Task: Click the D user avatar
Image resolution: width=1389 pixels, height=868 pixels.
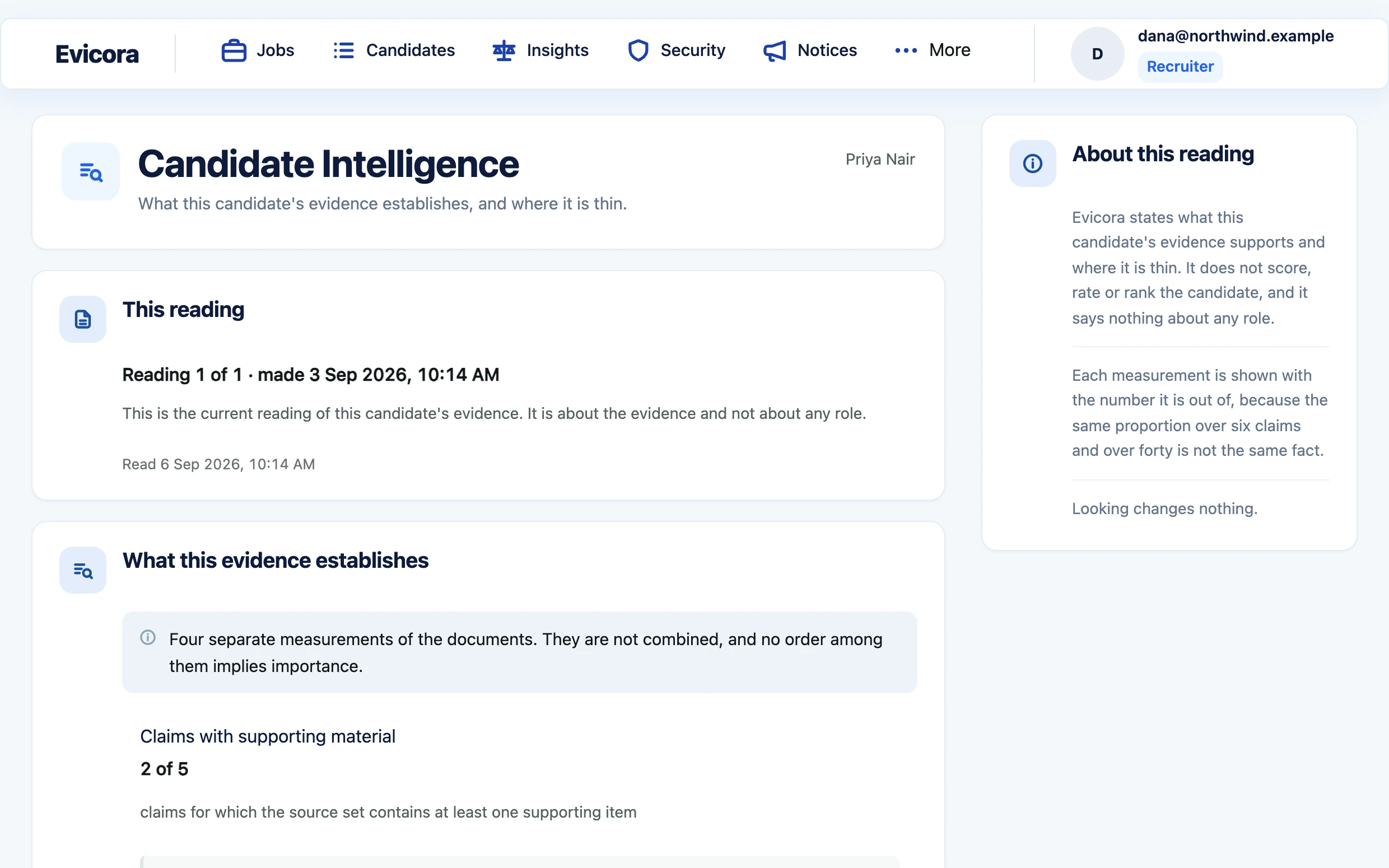Action: pyautogui.click(x=1097, y=54)
